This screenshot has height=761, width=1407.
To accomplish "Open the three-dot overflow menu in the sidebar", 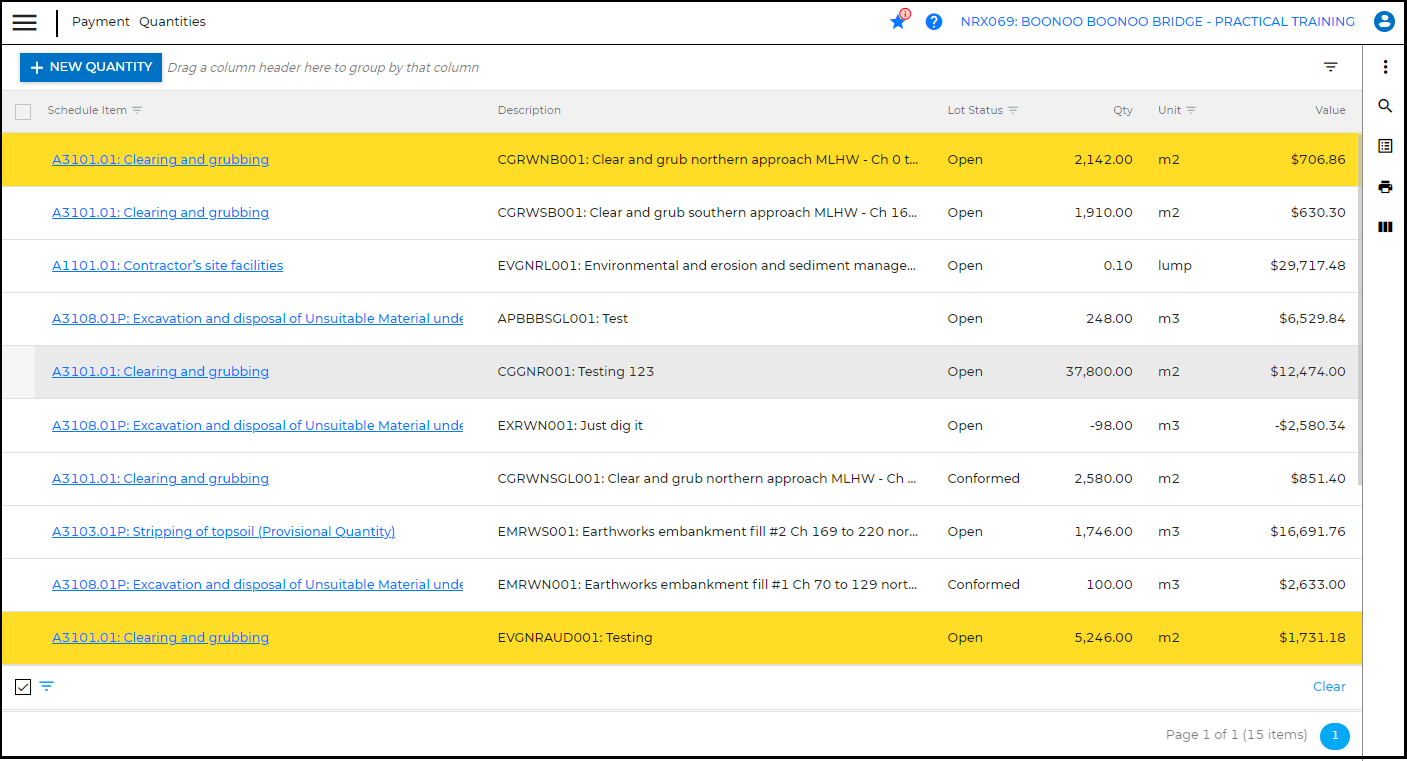I will coord(1385,66).
